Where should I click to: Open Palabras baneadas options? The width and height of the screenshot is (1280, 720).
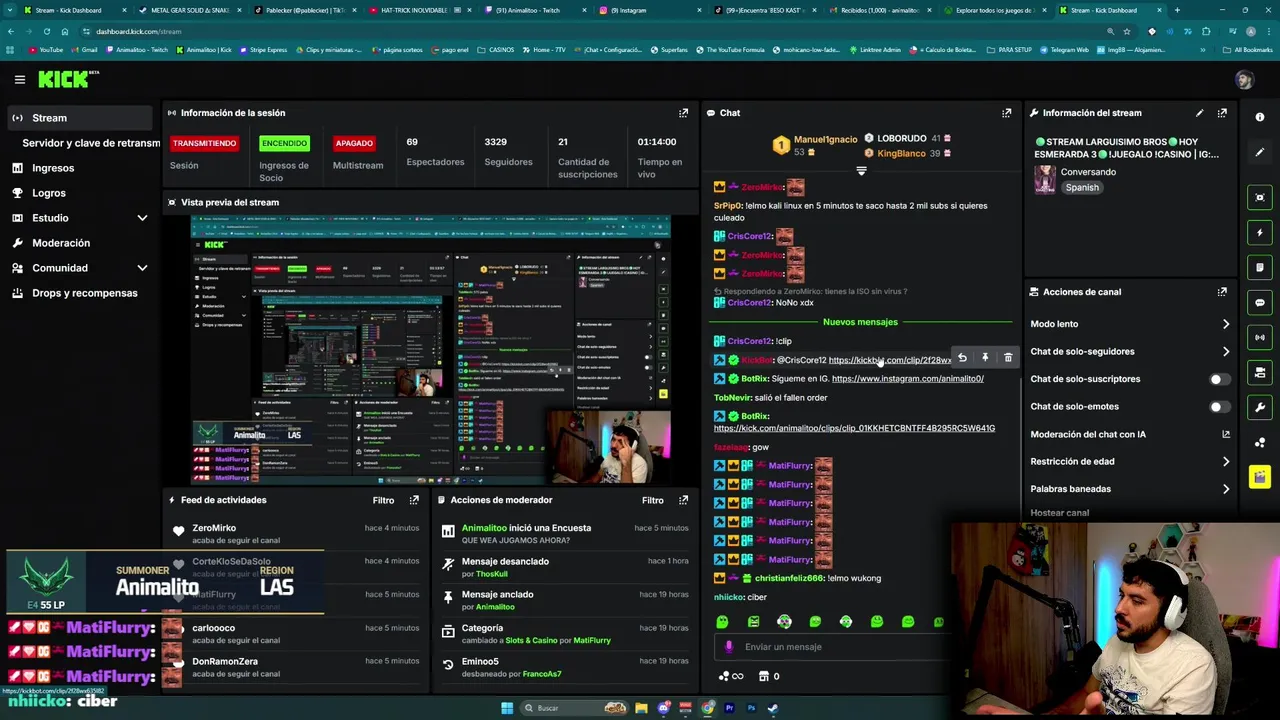[x=1130, y=489]
